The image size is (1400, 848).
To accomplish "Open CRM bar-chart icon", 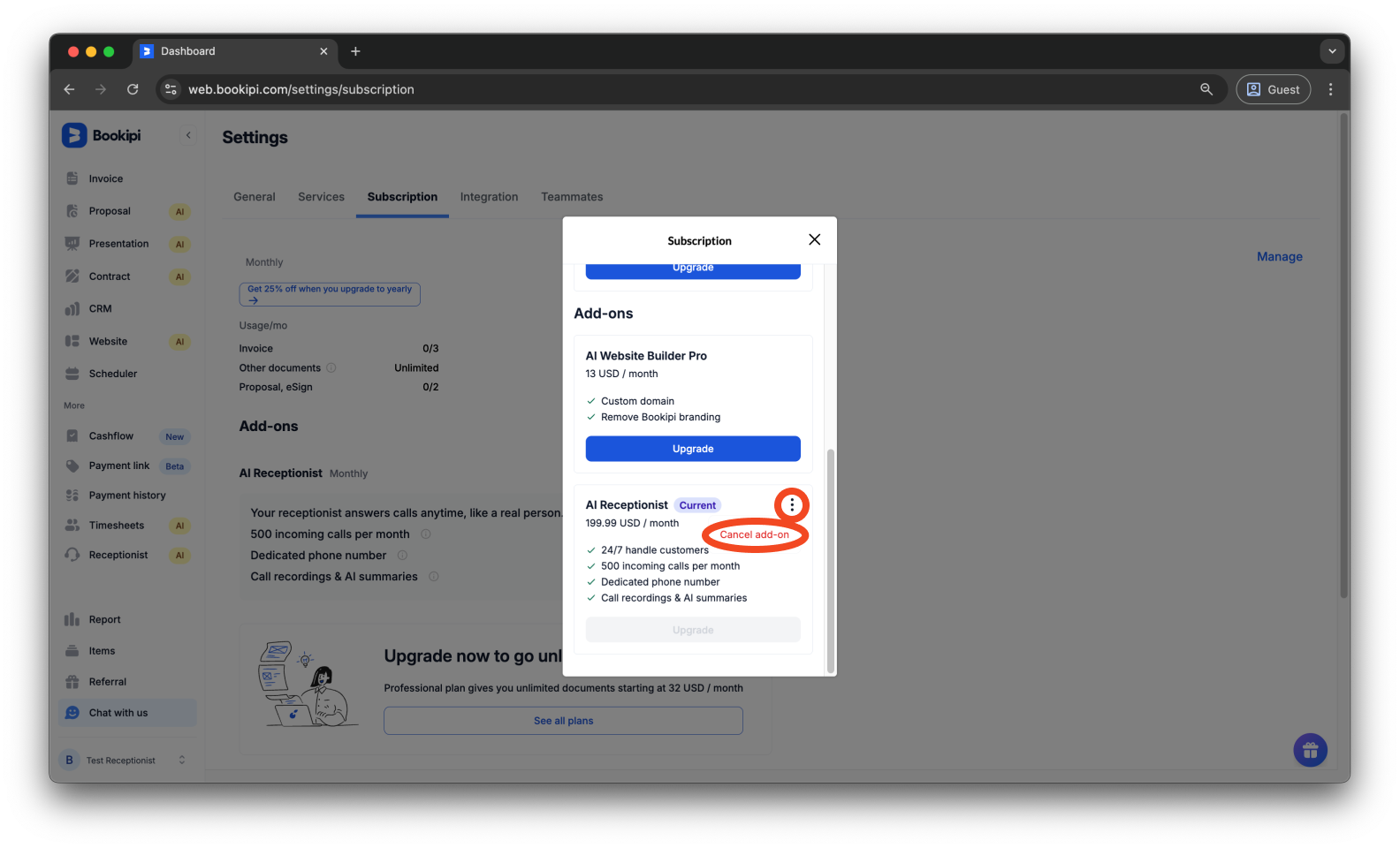I will click(x=72, y=309).
